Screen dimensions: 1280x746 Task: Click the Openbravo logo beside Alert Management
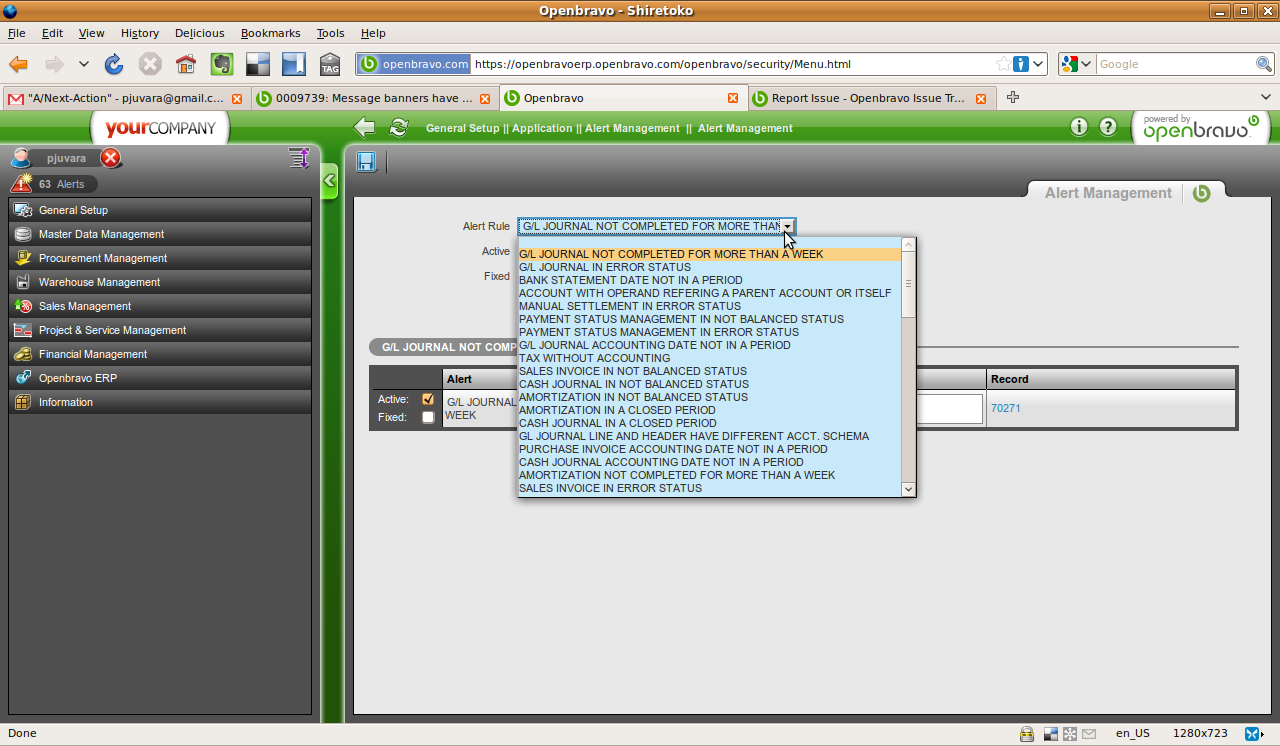pyautogui.click(x=1202, y=193)
